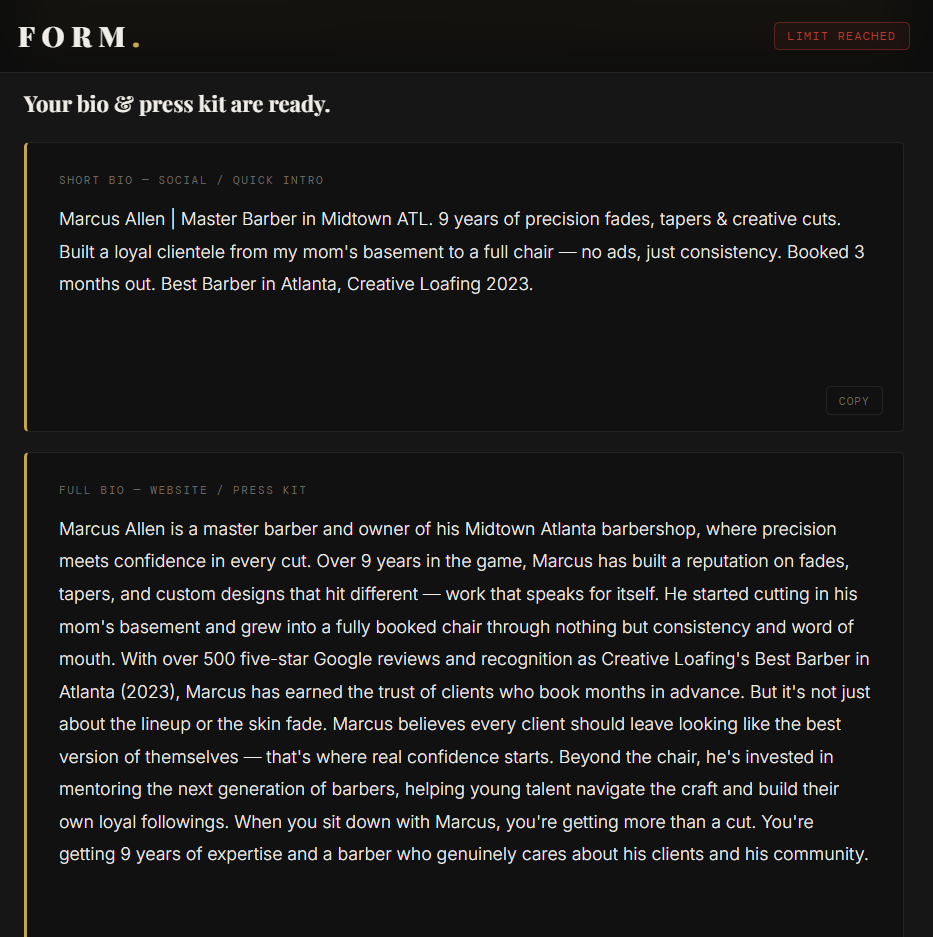This screenshot has height=937, width=933.
Task: Select the SHORT BIO — SOCIAL / QUICK INTRO label
Action: coord(191,180)
